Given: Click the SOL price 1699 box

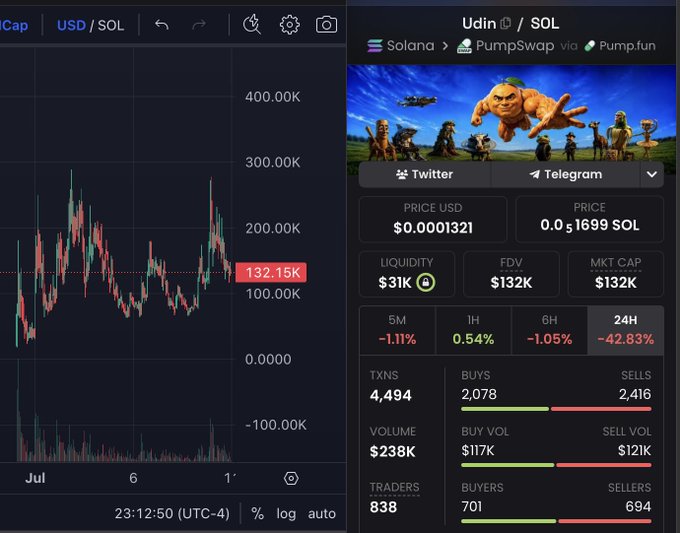Looking at the screenshot, I should (x=589, y=219).
